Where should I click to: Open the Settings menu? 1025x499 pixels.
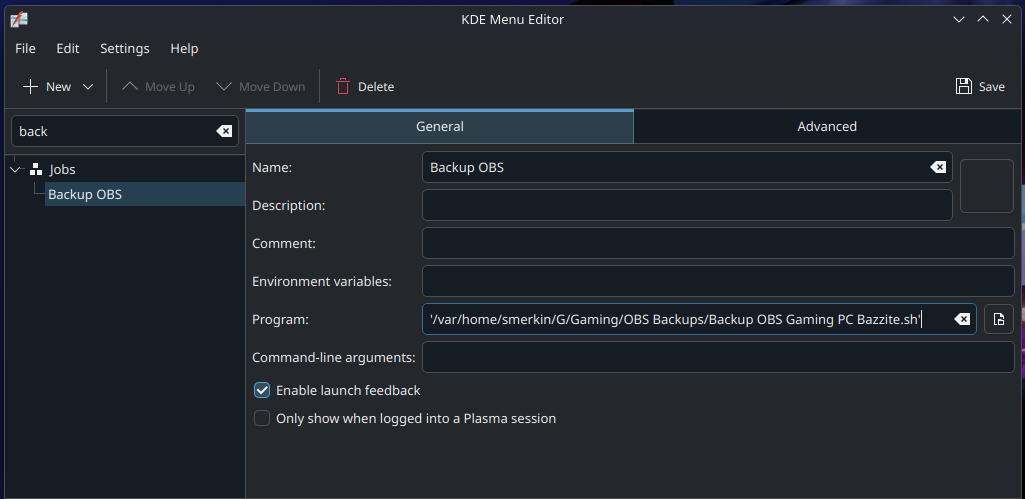coord(124,48)
